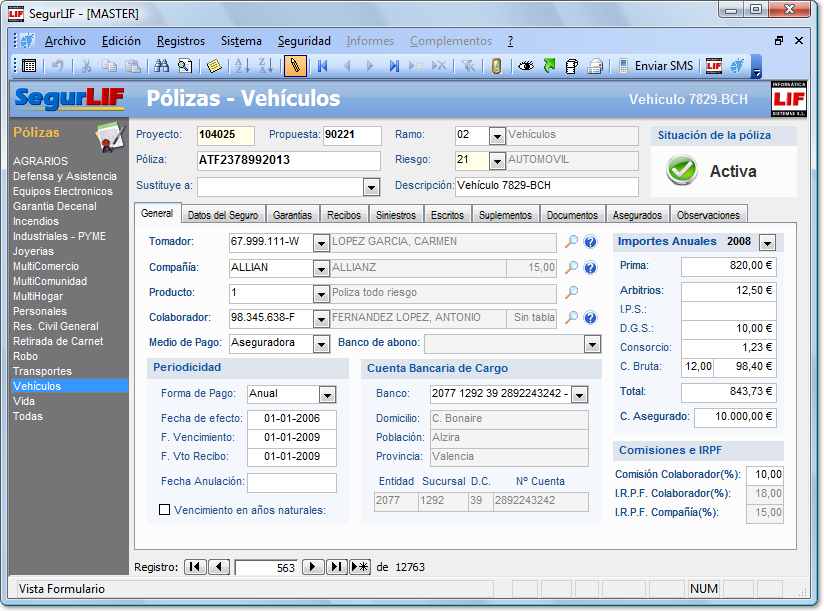The width and height of the screenshot is (824, 611).
Task: Click blue help icon beside Compañía row
Action: pyautogui.click(x=590, y=268)
